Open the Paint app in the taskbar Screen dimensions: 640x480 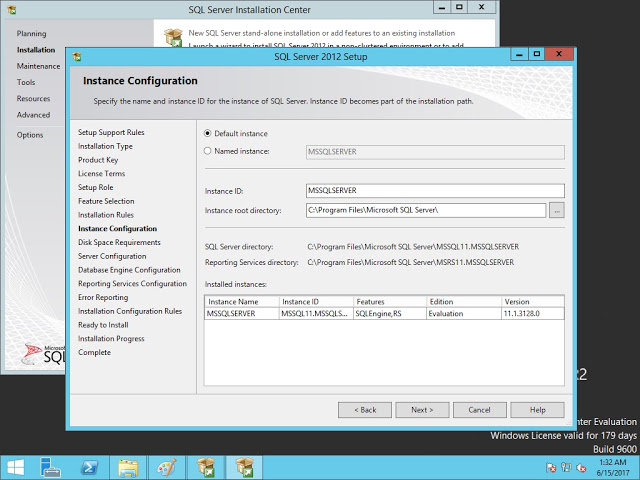tap(165, 466)
